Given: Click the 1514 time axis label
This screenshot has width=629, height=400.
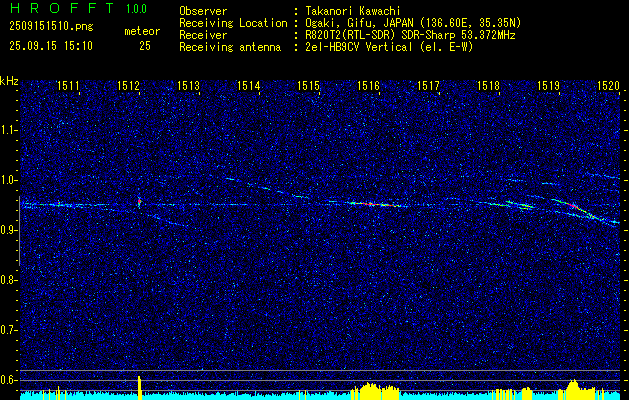Looking at the screenshot, I should [x=248, y=85].
